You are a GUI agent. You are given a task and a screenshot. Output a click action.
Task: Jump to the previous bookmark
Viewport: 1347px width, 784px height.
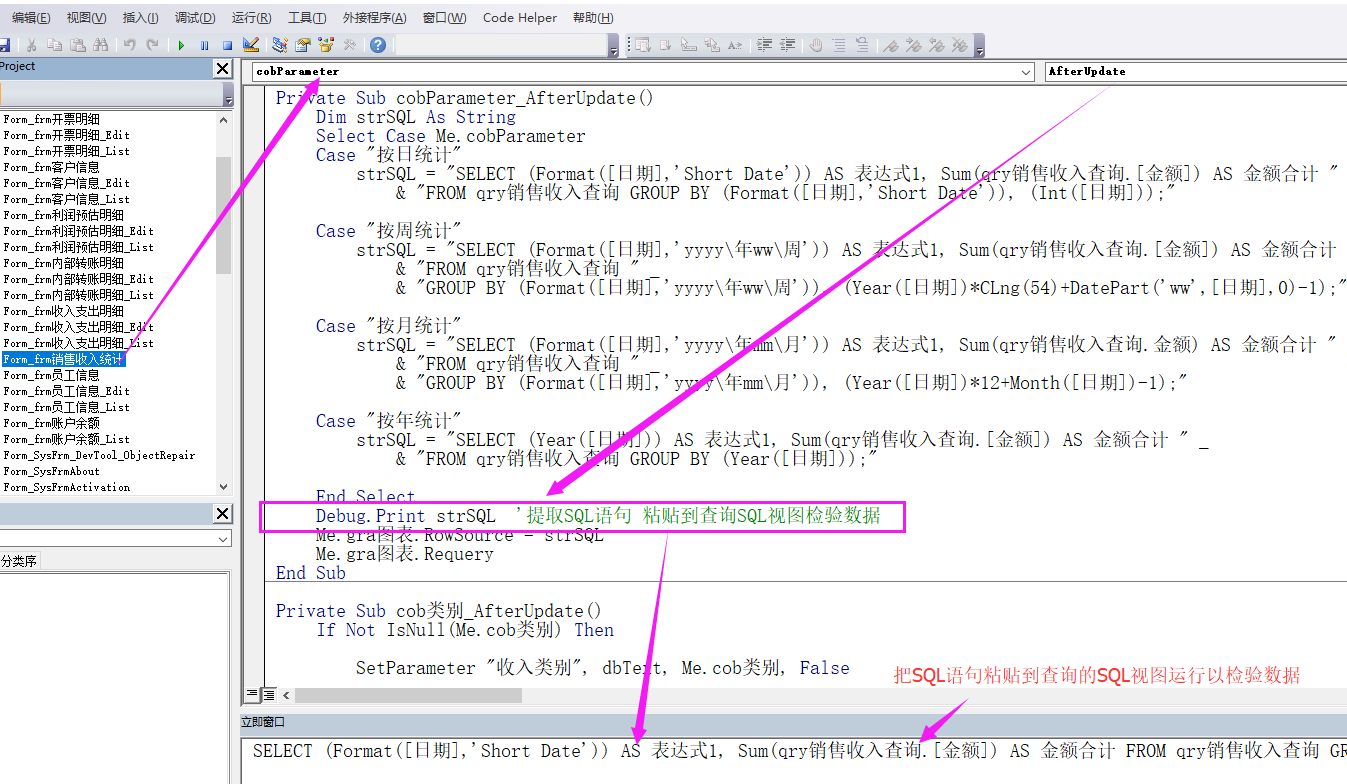click(x=937, y=45)
